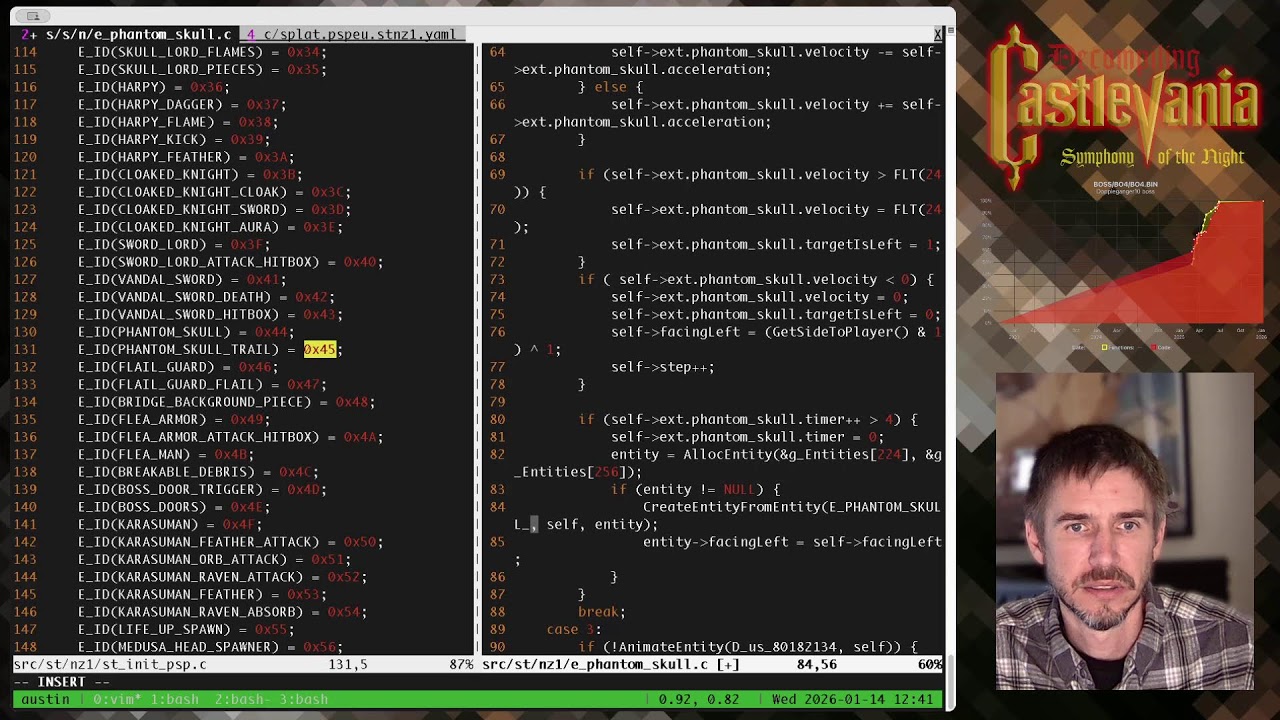1280x720 pixels.
Task: Switch to tmux window 3:bash
Action: click(x=303, y=699)
